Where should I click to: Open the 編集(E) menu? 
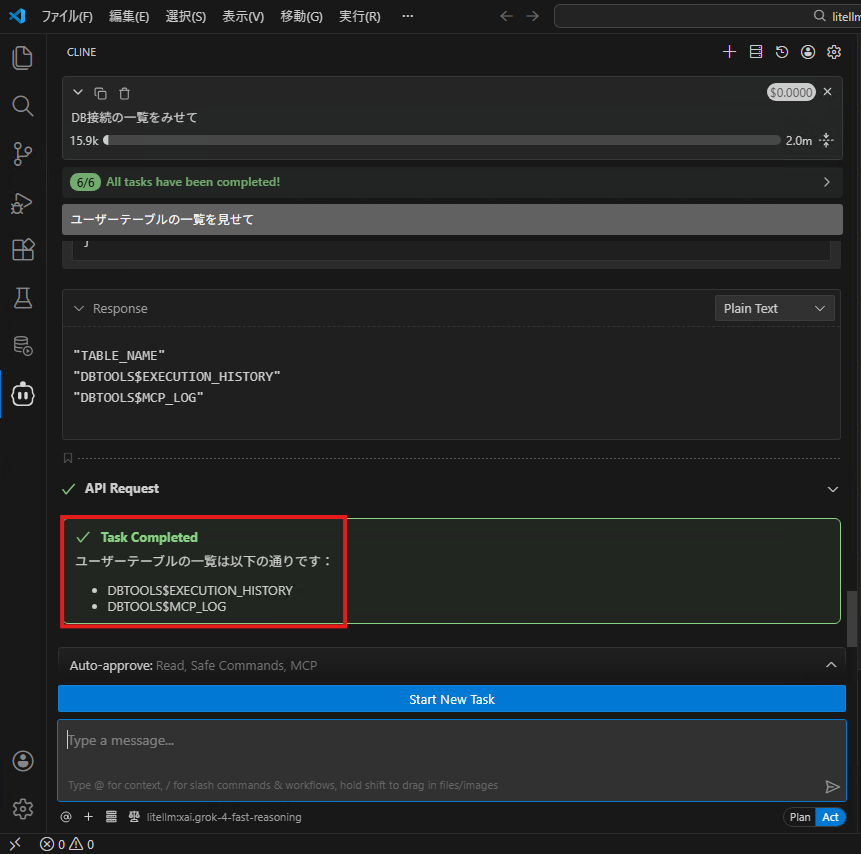pos(128,16)
